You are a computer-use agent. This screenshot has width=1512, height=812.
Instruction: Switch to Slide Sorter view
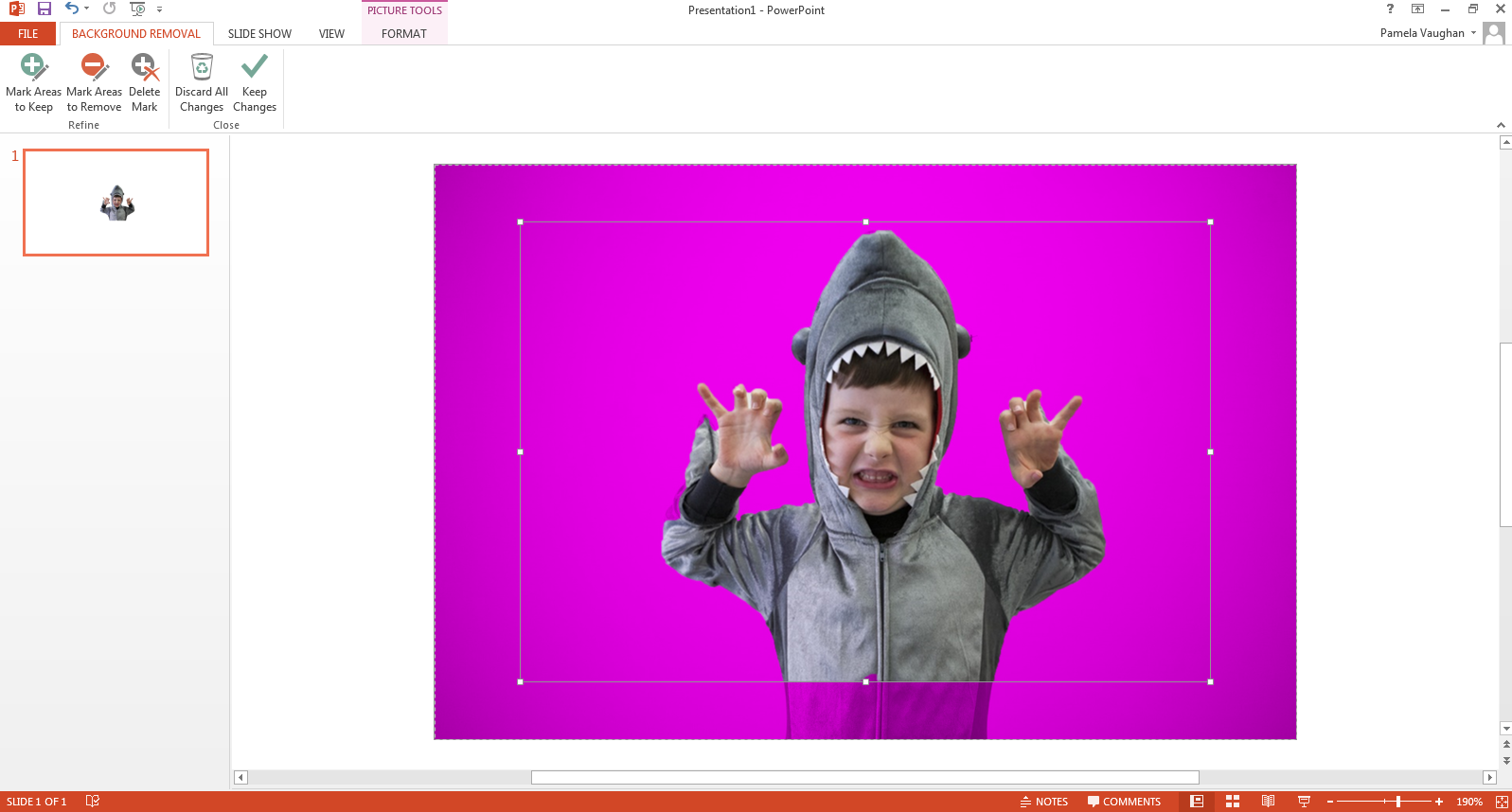coord(1233,802)
